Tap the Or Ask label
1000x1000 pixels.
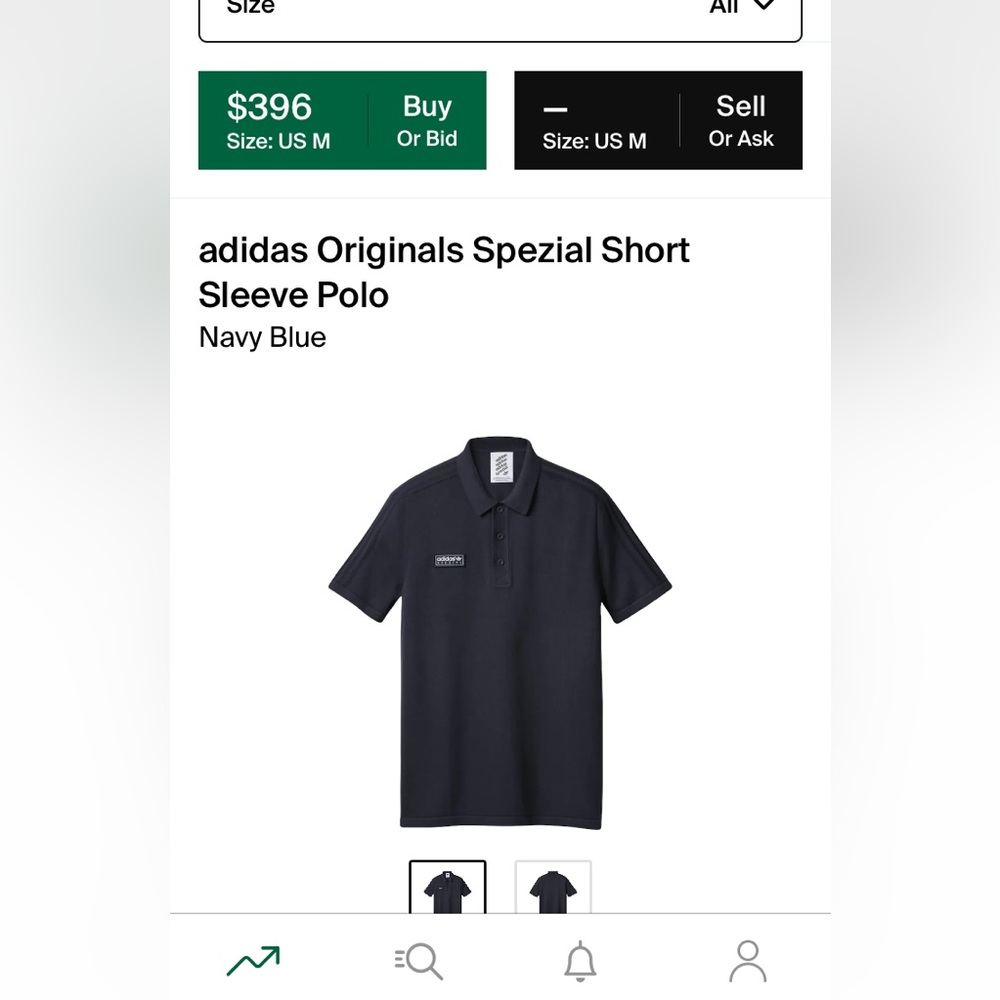point(741,139)
